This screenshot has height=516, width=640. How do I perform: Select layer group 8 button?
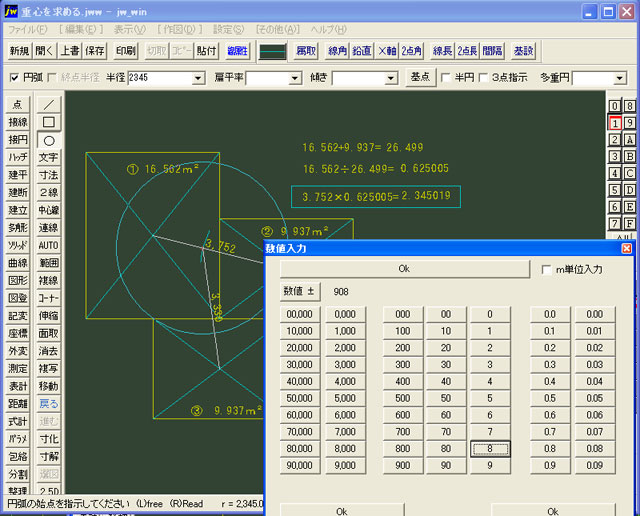click(629, 106)
